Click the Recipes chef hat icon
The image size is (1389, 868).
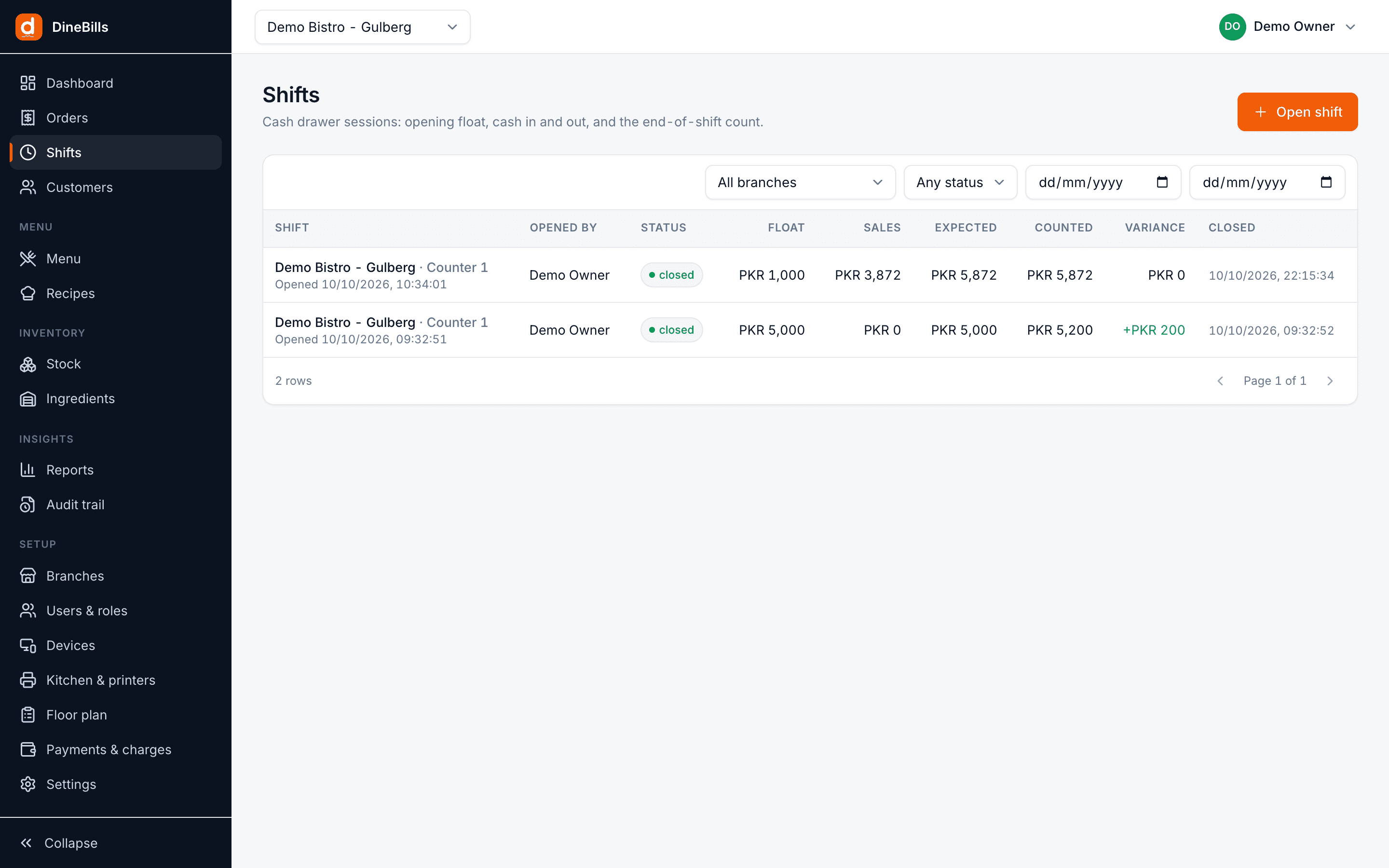pyautogui.click(x=27, y=293)
